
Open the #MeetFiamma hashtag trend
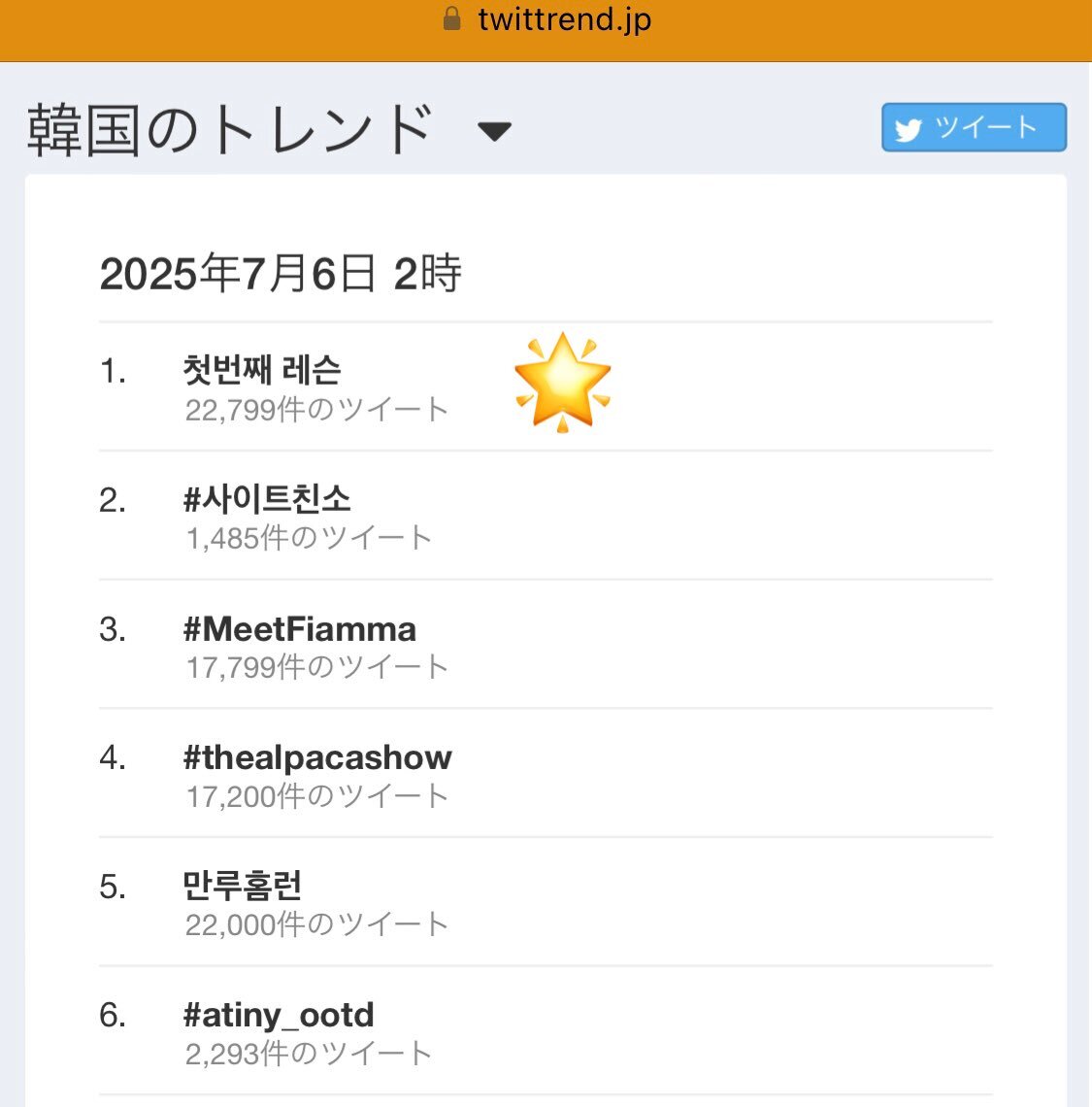point(299,629)
